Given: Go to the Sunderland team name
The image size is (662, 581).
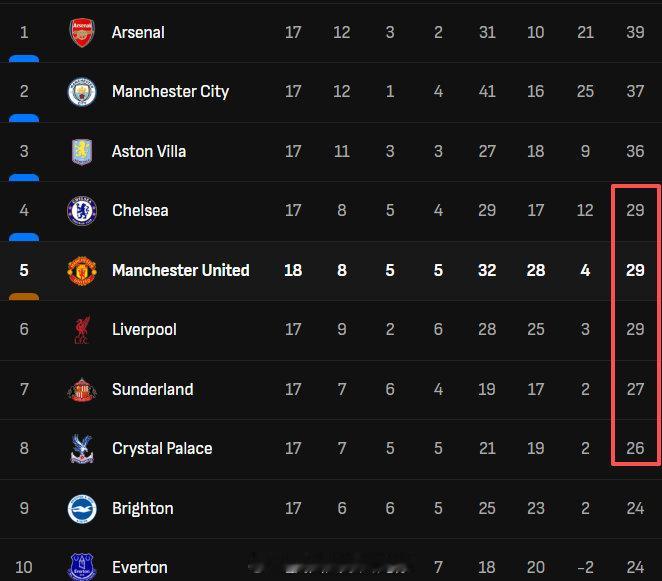Looking at the screenshot, I should [152, 389].
